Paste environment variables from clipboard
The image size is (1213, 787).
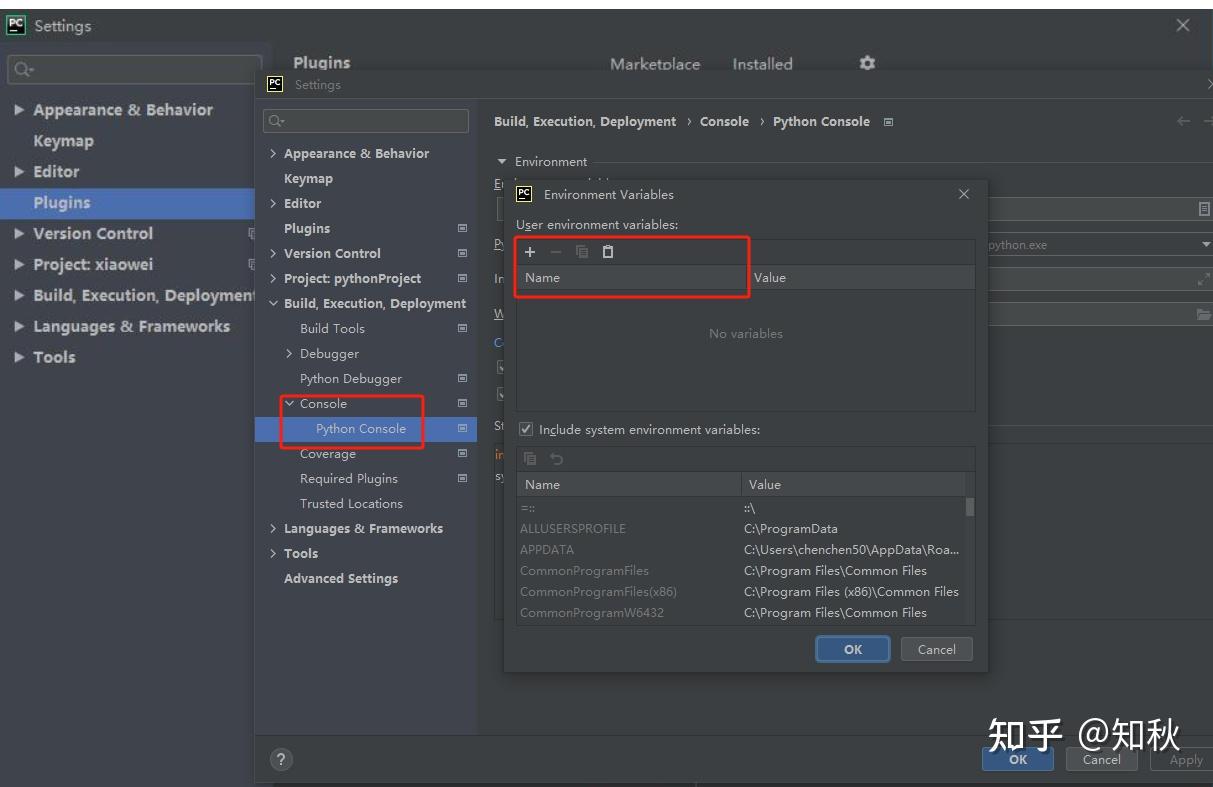tap(608, 252)
